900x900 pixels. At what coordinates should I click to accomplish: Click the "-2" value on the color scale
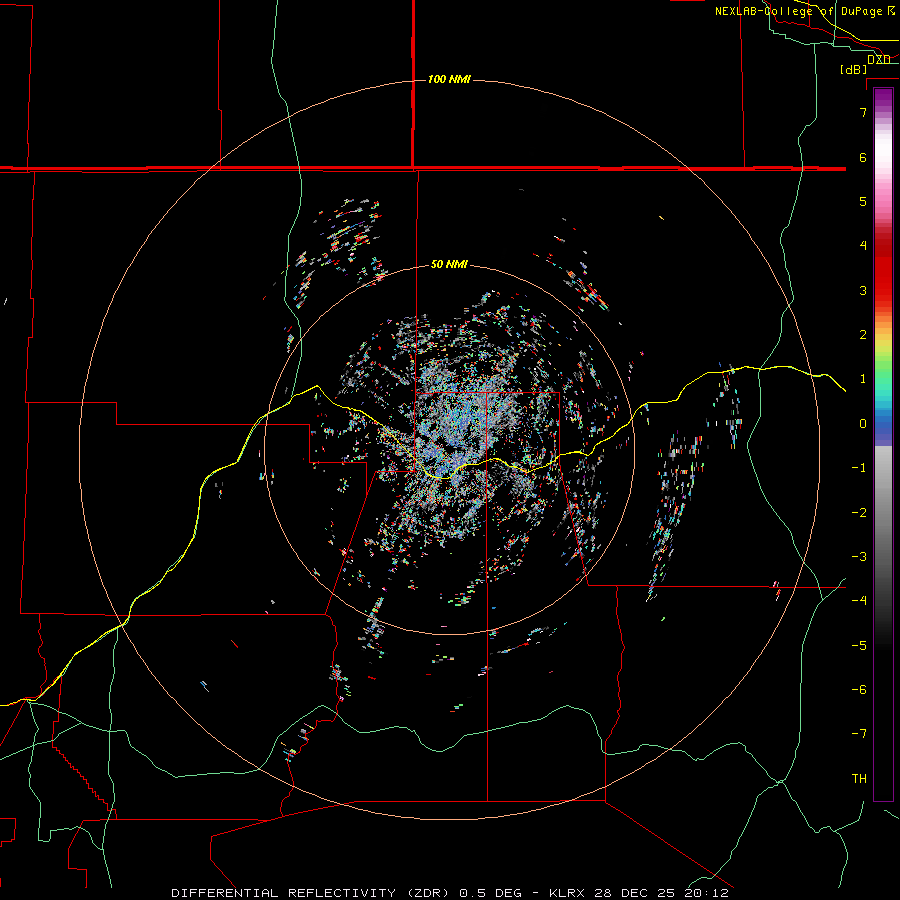click(x=859, y=513)
